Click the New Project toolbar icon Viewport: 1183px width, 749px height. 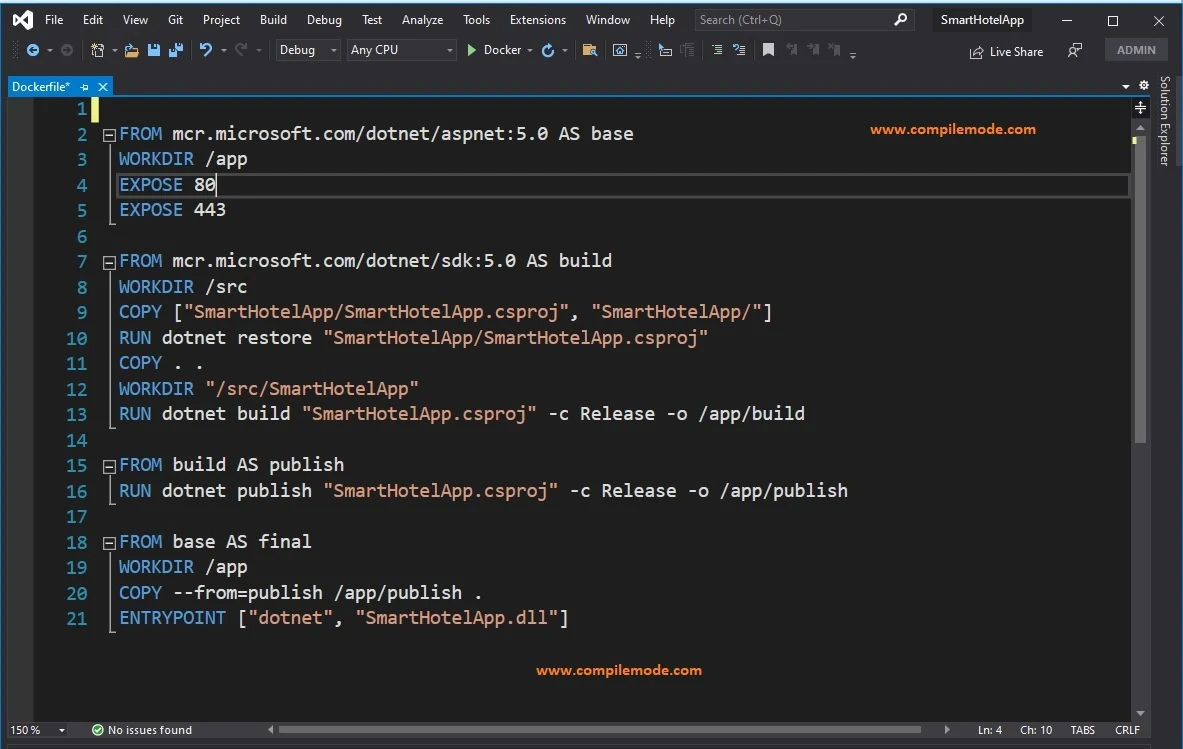click(x=99, y=50)
